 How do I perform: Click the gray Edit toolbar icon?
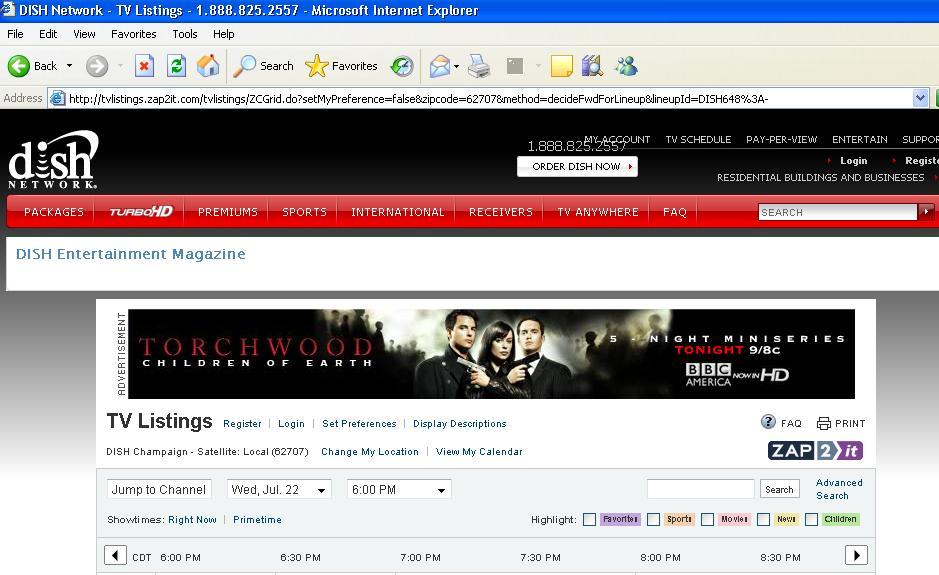click(514, 66)
